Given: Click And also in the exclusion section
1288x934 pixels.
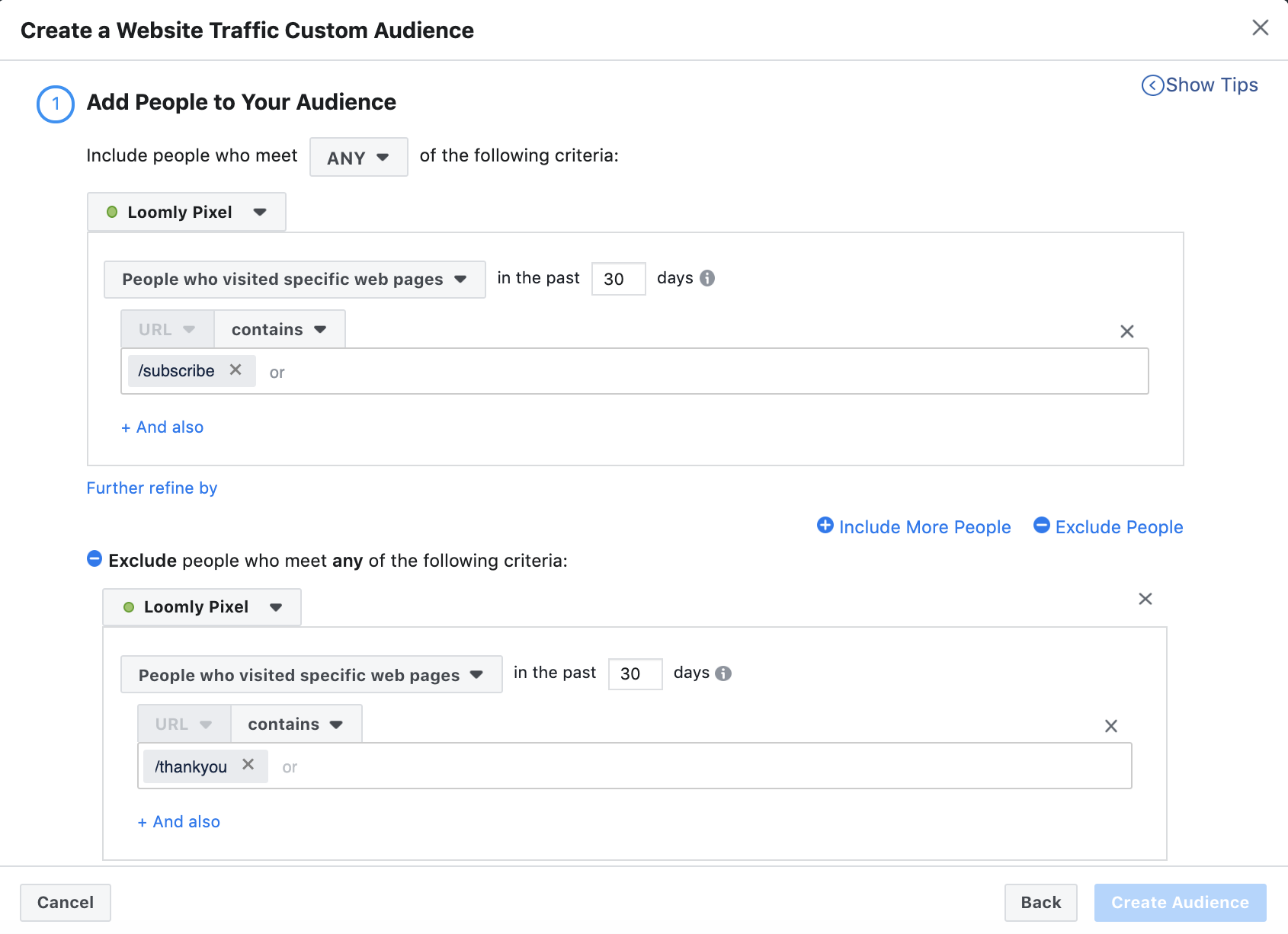Looking at the screenshot, I should pyautogui.click(x=178, y=821).
